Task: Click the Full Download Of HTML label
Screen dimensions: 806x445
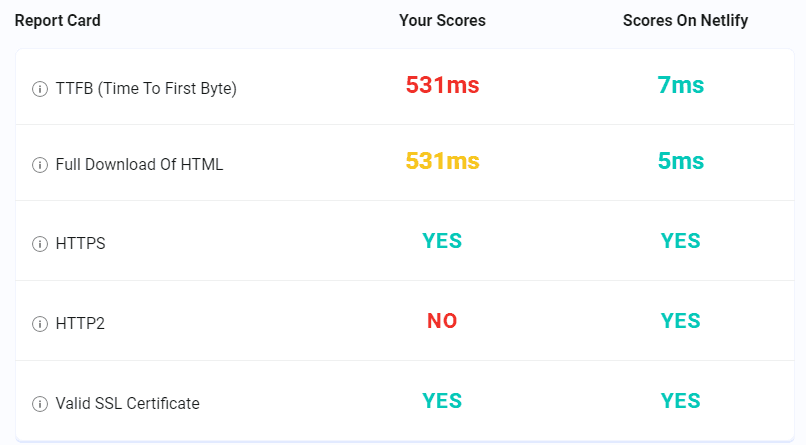Action: (139, 164)
